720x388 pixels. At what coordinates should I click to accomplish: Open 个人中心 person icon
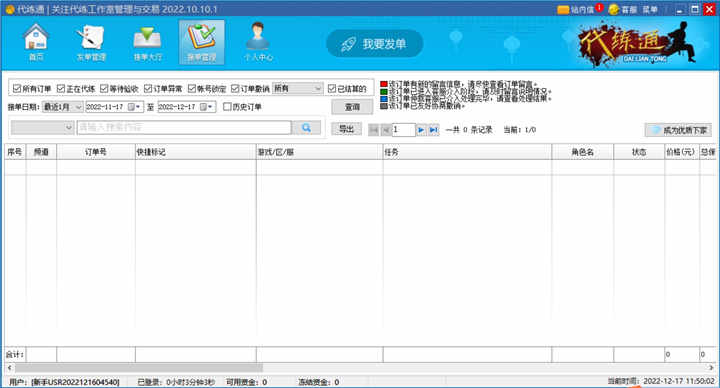(x=258, y=42)
